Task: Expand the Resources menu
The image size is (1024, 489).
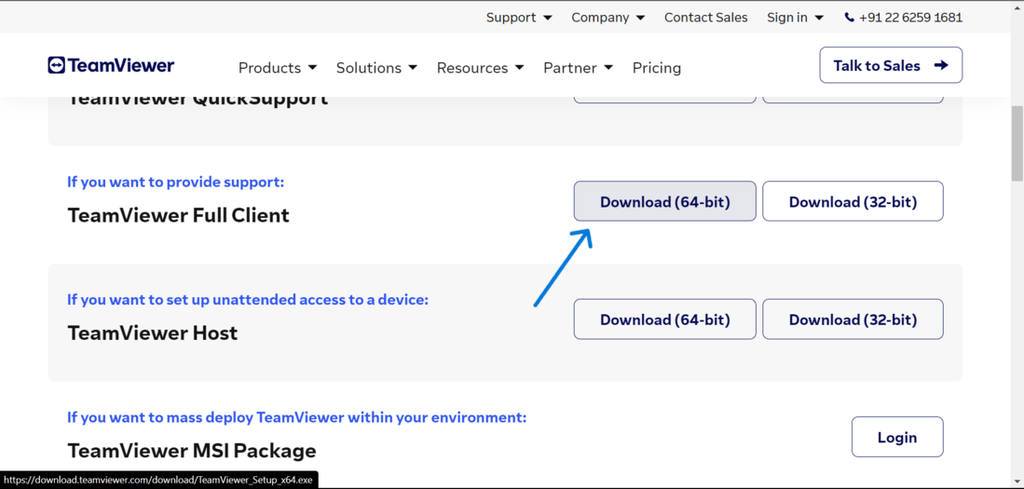Action: [x=480, y=68]
